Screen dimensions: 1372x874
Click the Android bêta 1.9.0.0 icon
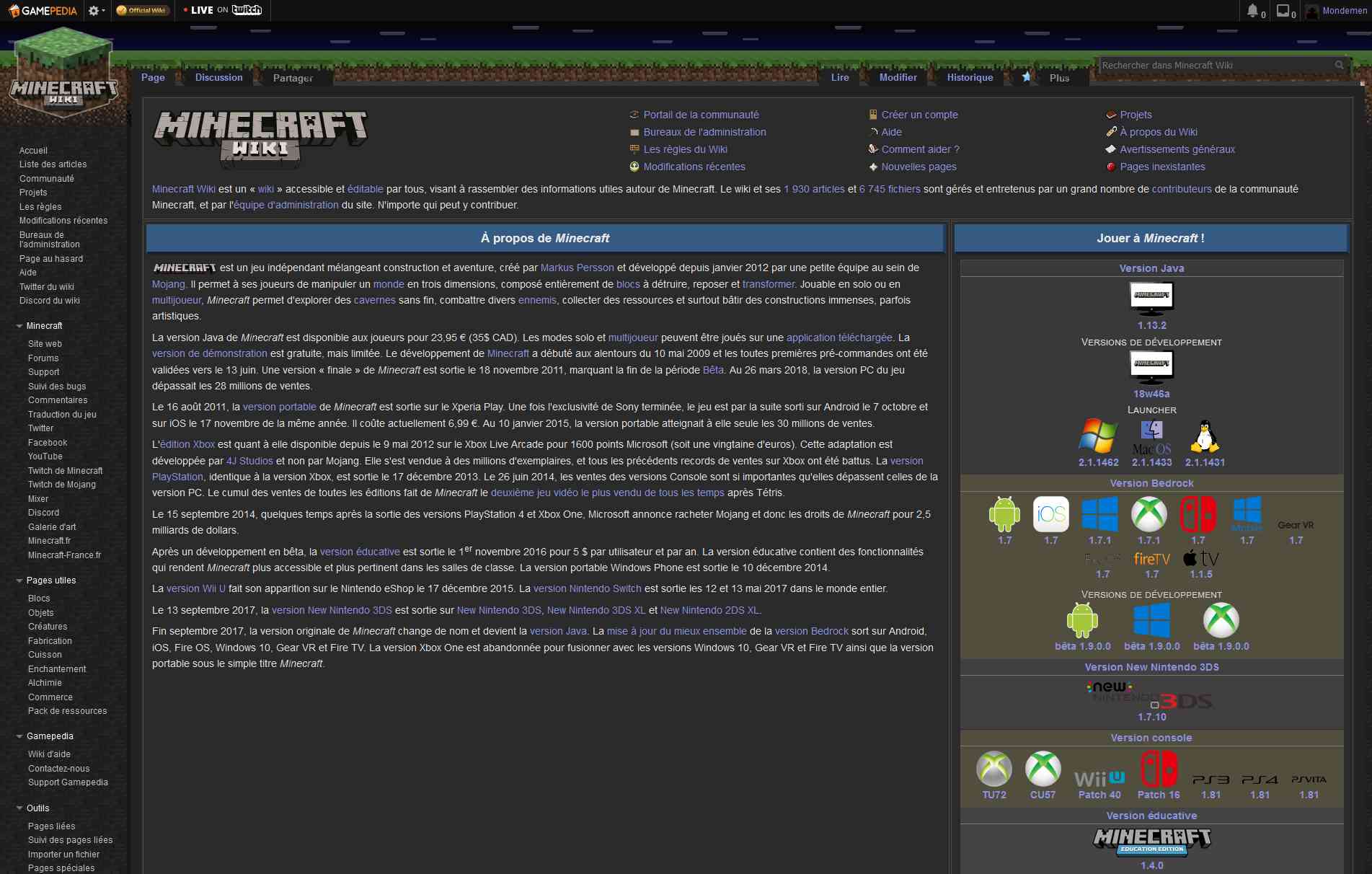1082,620
